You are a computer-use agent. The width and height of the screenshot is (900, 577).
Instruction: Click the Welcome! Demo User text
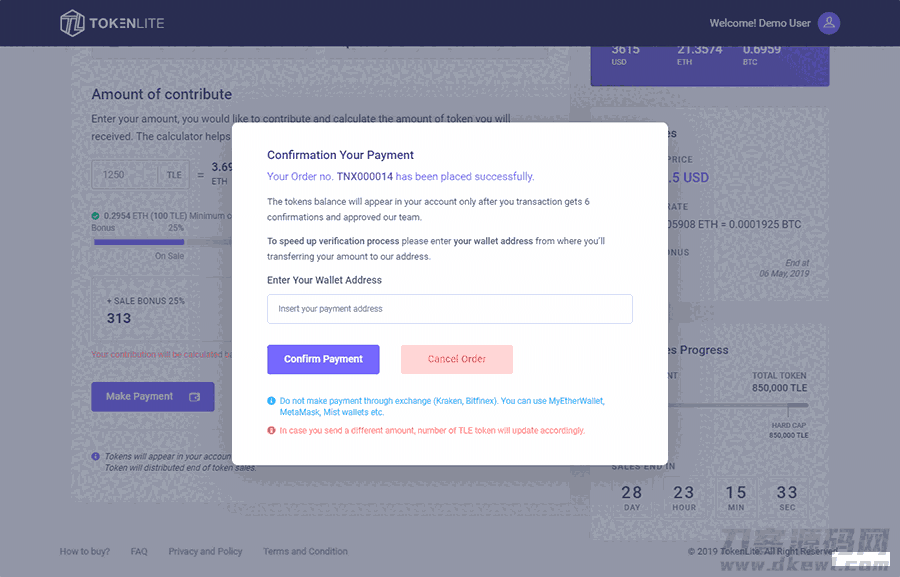(x=759, y=23)
